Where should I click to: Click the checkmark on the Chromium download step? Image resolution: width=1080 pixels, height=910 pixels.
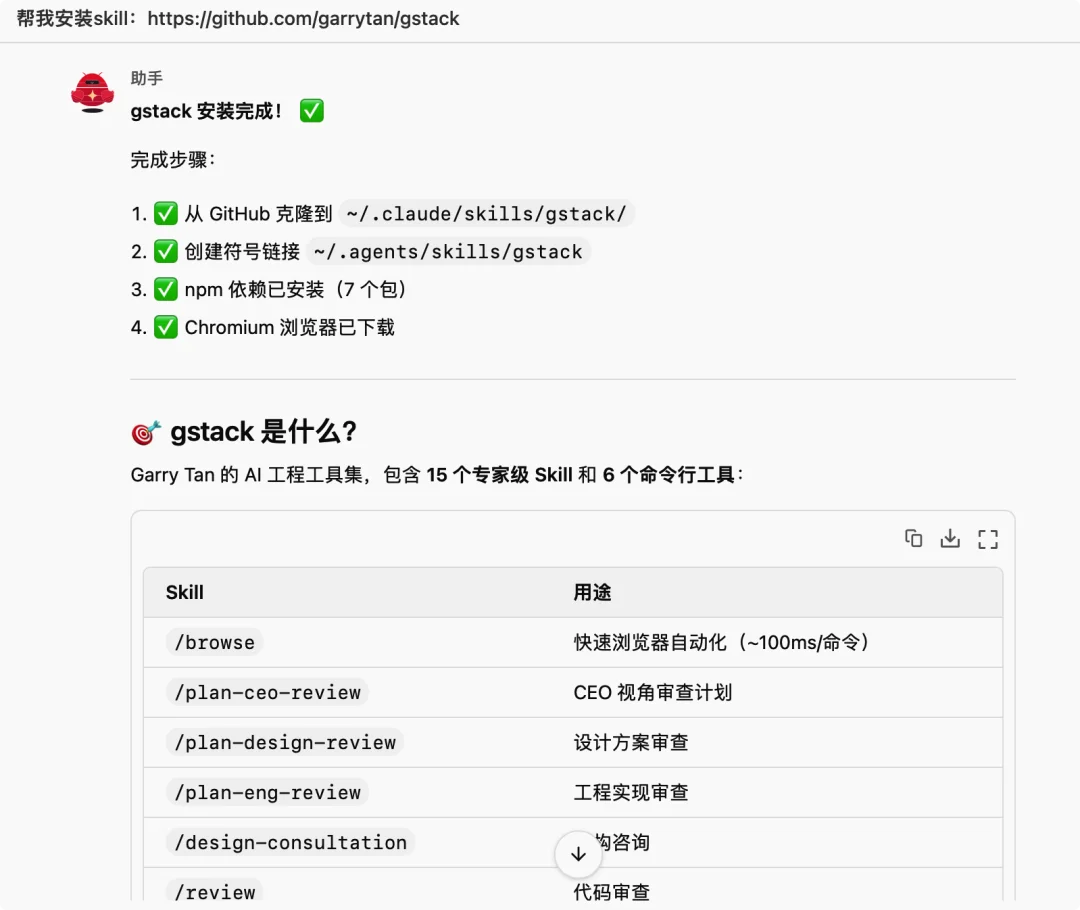[x=166, y=327]
